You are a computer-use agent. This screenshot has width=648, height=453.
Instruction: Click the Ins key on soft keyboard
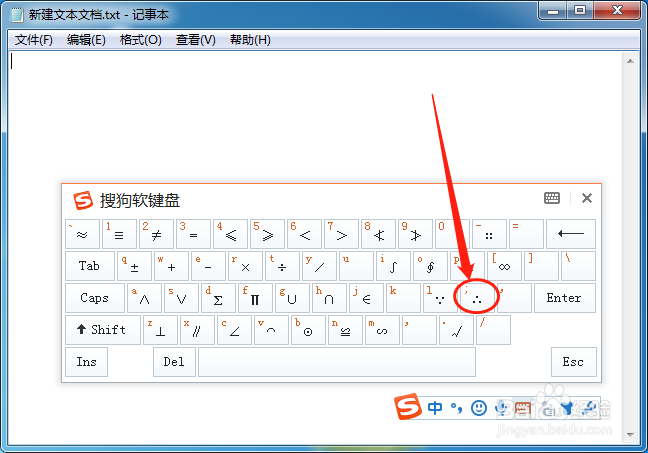(86, 362)
